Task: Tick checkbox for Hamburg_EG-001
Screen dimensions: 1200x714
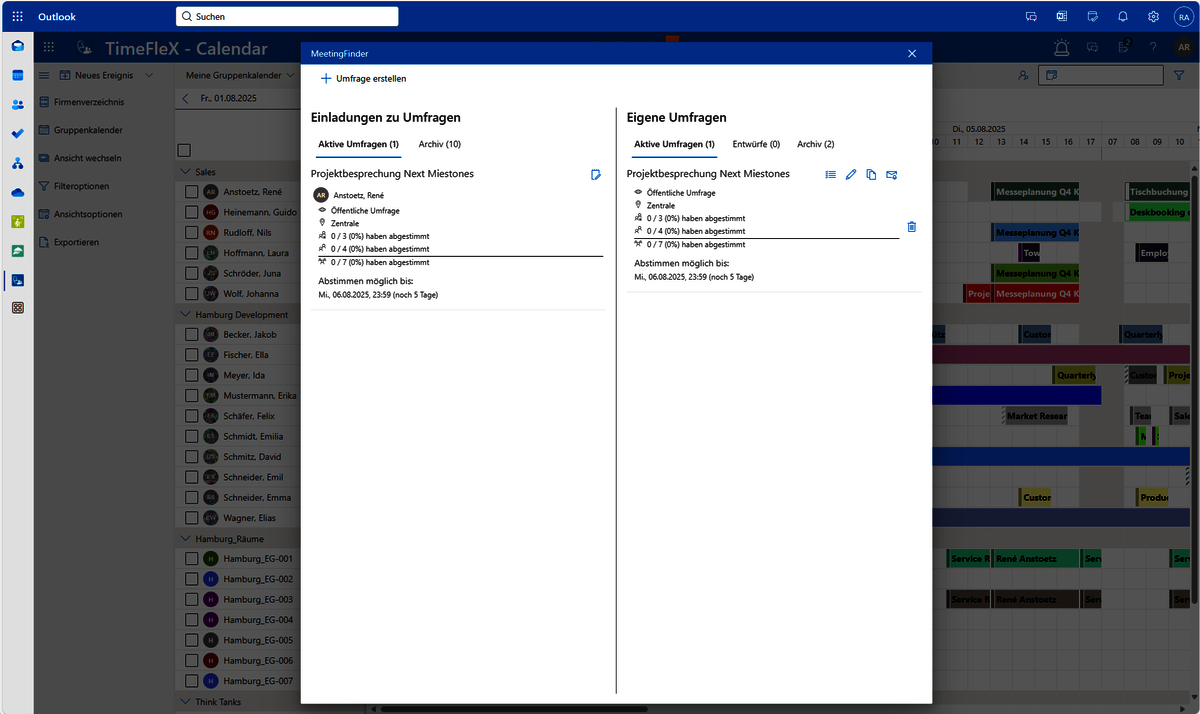Action: [x=192, y=558]
